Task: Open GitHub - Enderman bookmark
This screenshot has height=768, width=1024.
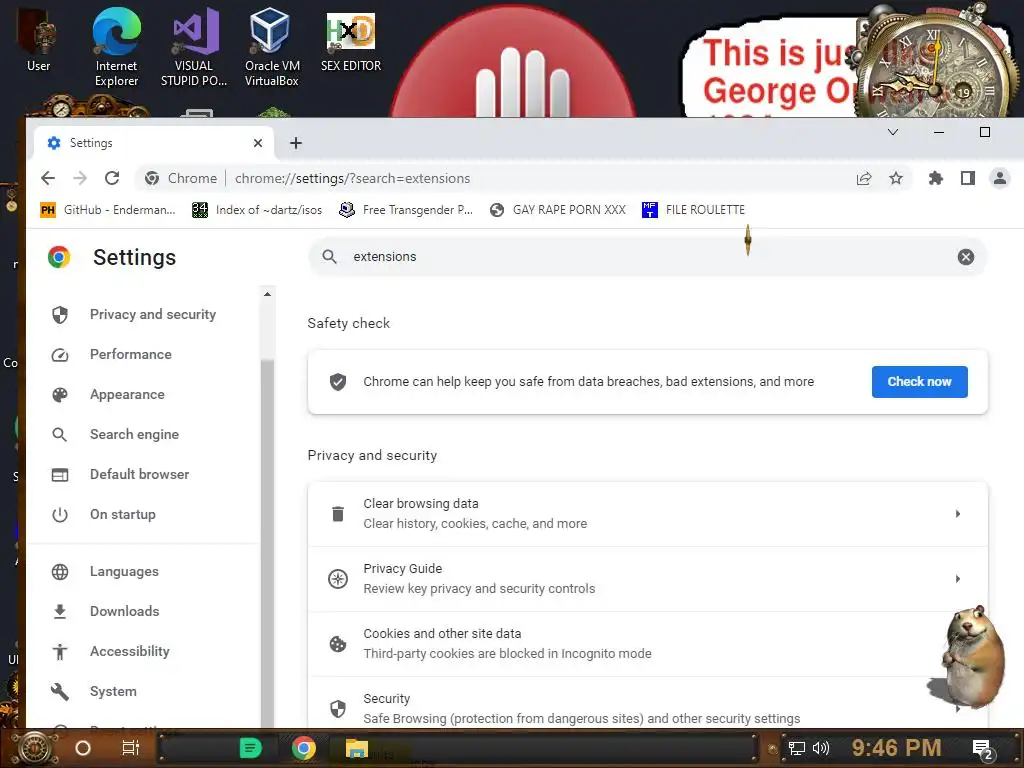Action: tap(108, 210)
